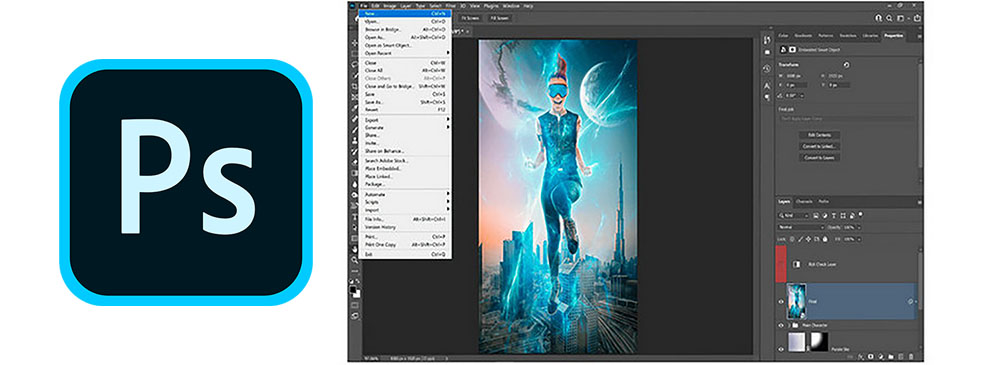Select the Eyedropper tool

click(x=355, y=108)
